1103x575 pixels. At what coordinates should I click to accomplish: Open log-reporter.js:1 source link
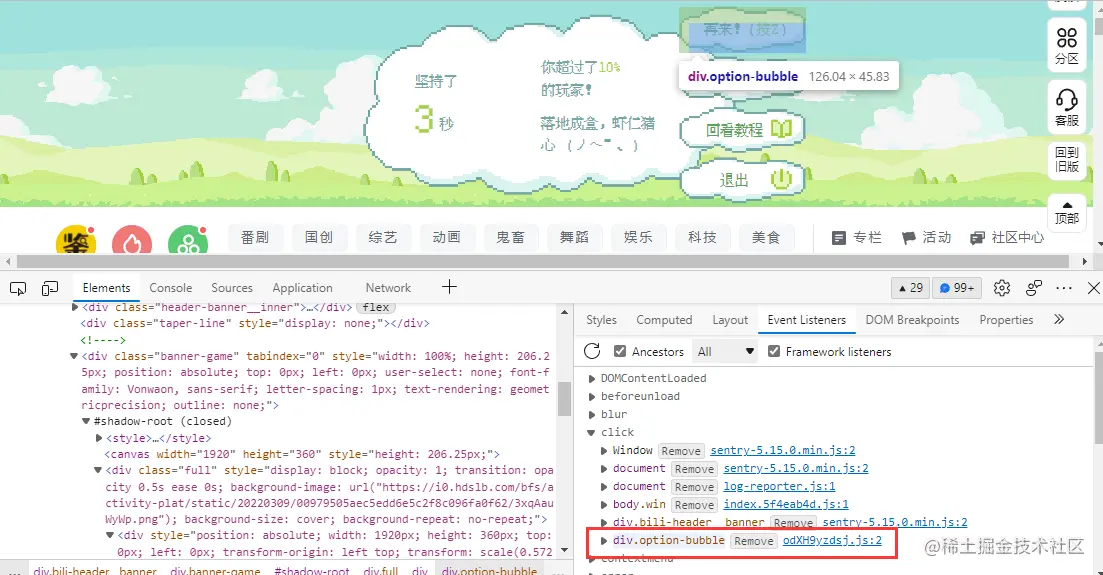tap(779, 486)
